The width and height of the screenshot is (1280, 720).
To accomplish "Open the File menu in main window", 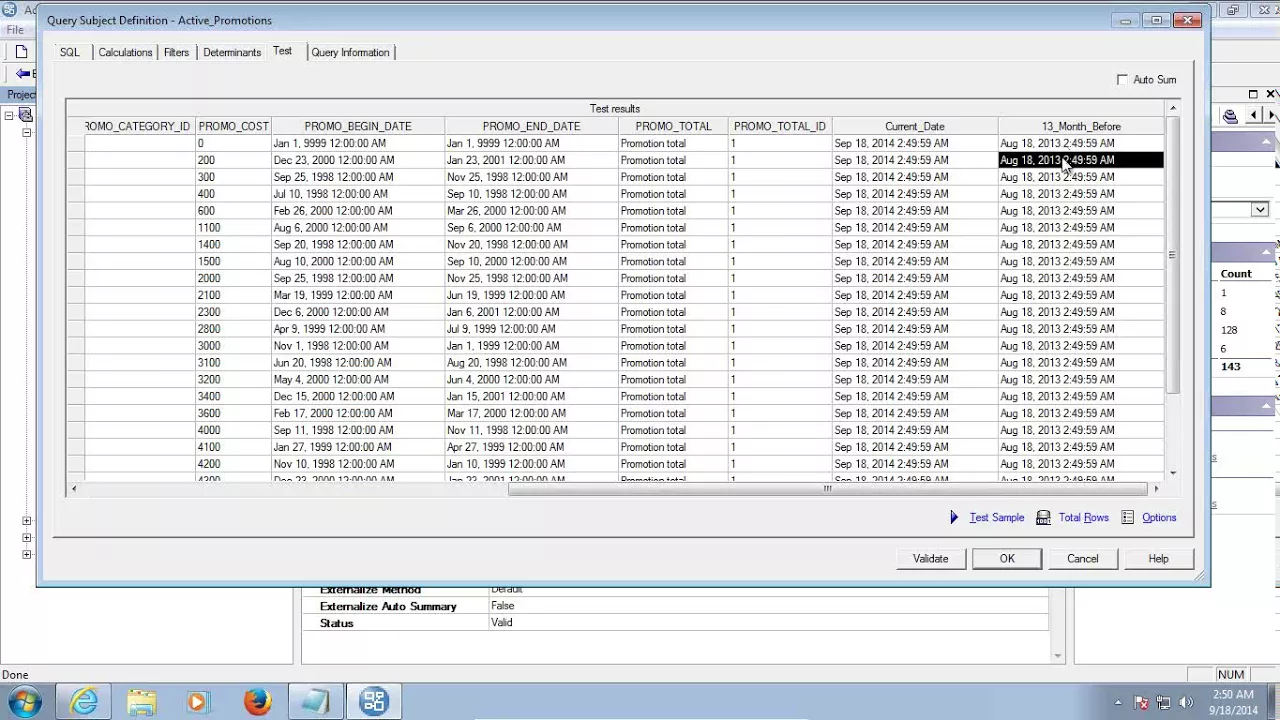I will click(x=15, y=30).
